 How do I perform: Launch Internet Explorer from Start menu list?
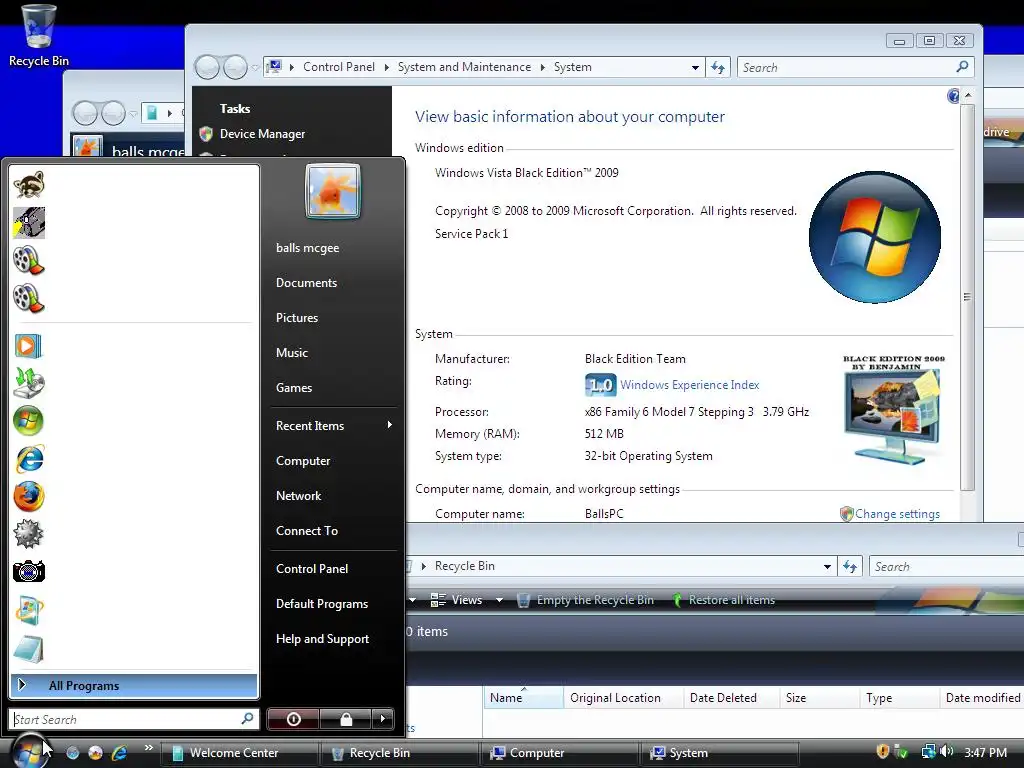29,459
